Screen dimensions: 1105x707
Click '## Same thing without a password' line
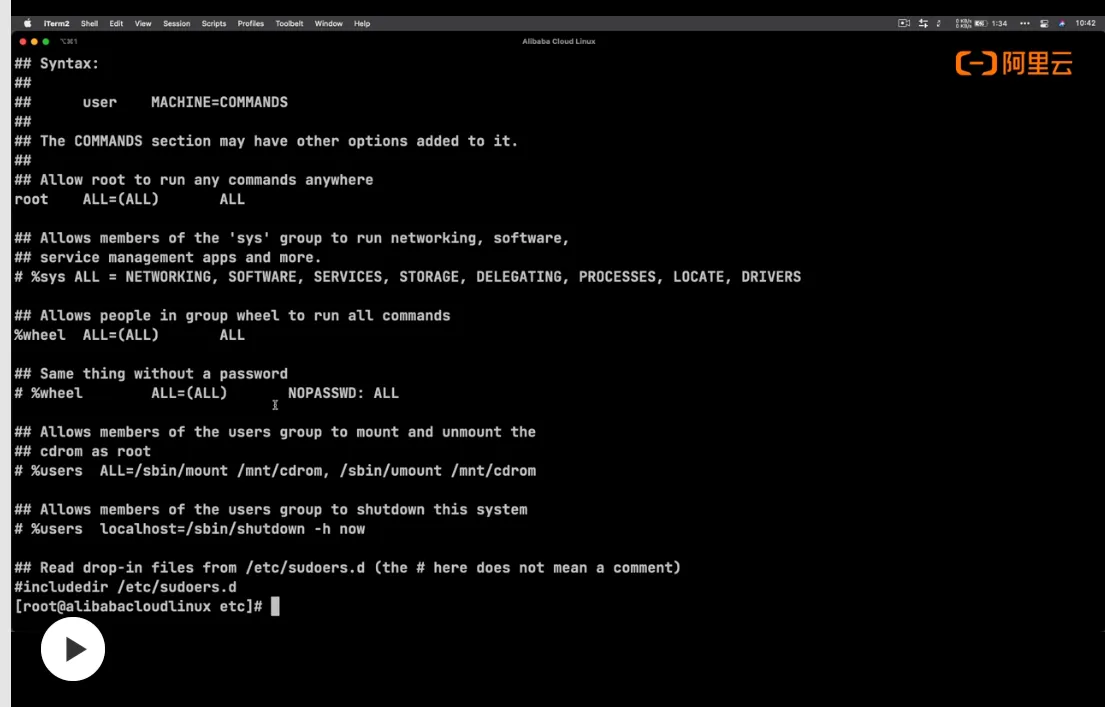[151, 374]
